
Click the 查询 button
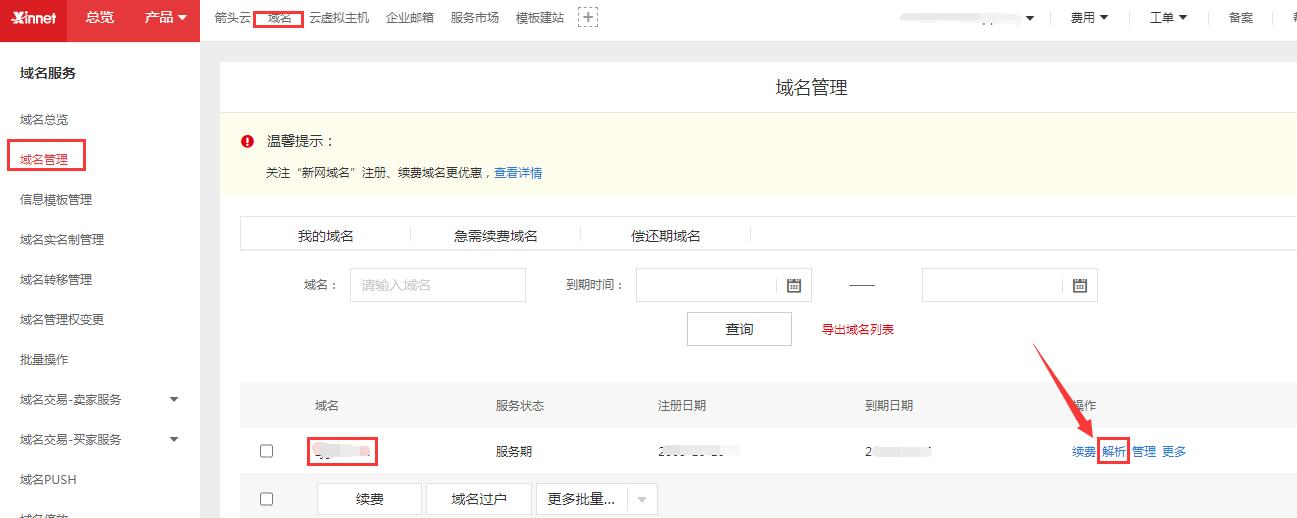click(x=739, y=329)
